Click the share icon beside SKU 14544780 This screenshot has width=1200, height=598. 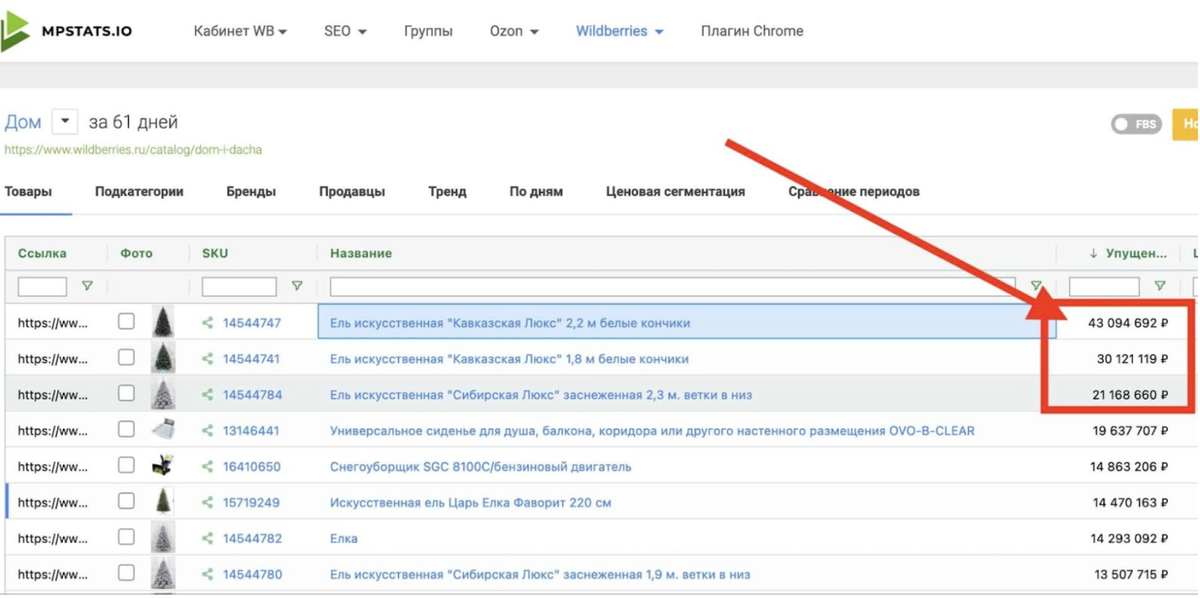coord(208,575)
